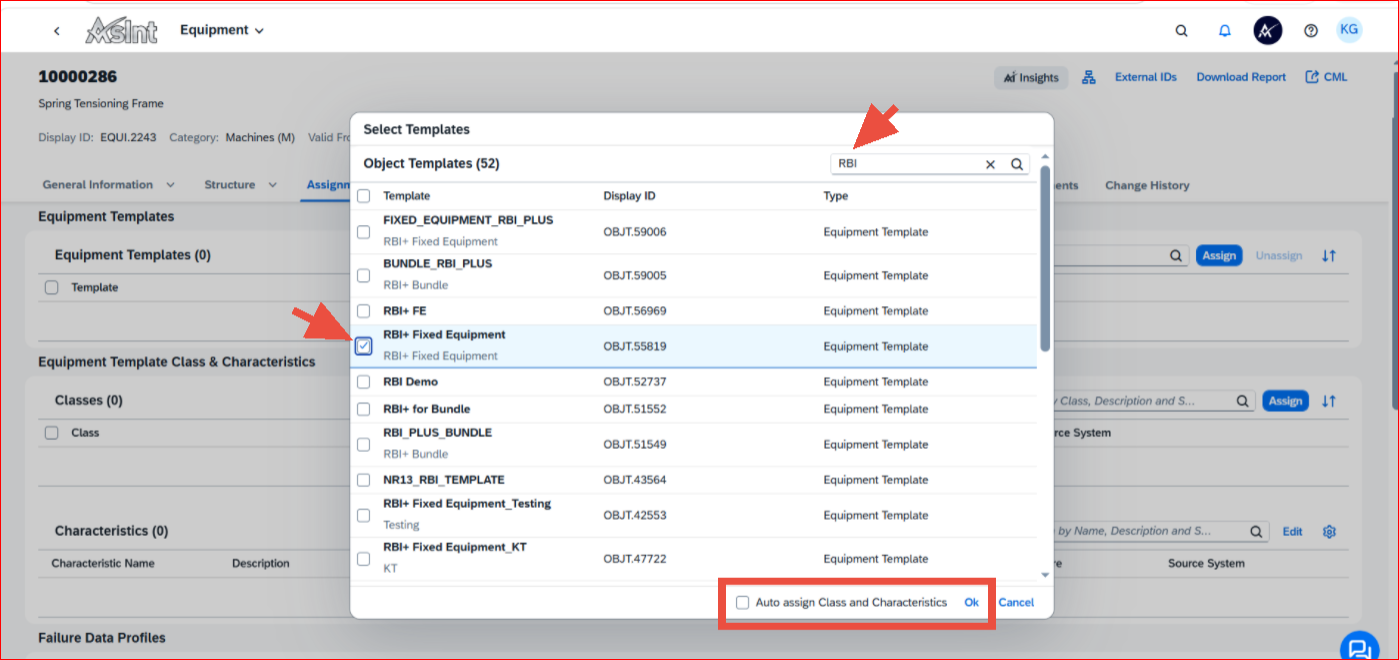Check RBI Demo template checkbox
The height and width of the screenshot is (660, 1399).
[364, 382]
